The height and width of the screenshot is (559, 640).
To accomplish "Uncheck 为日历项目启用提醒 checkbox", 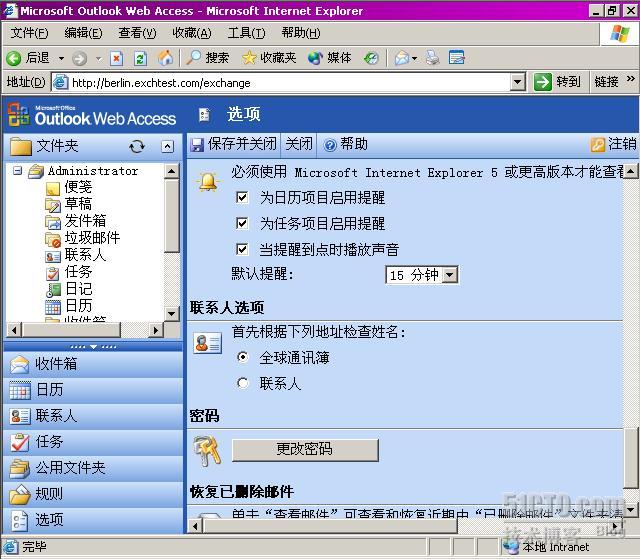I will [242, 198].
